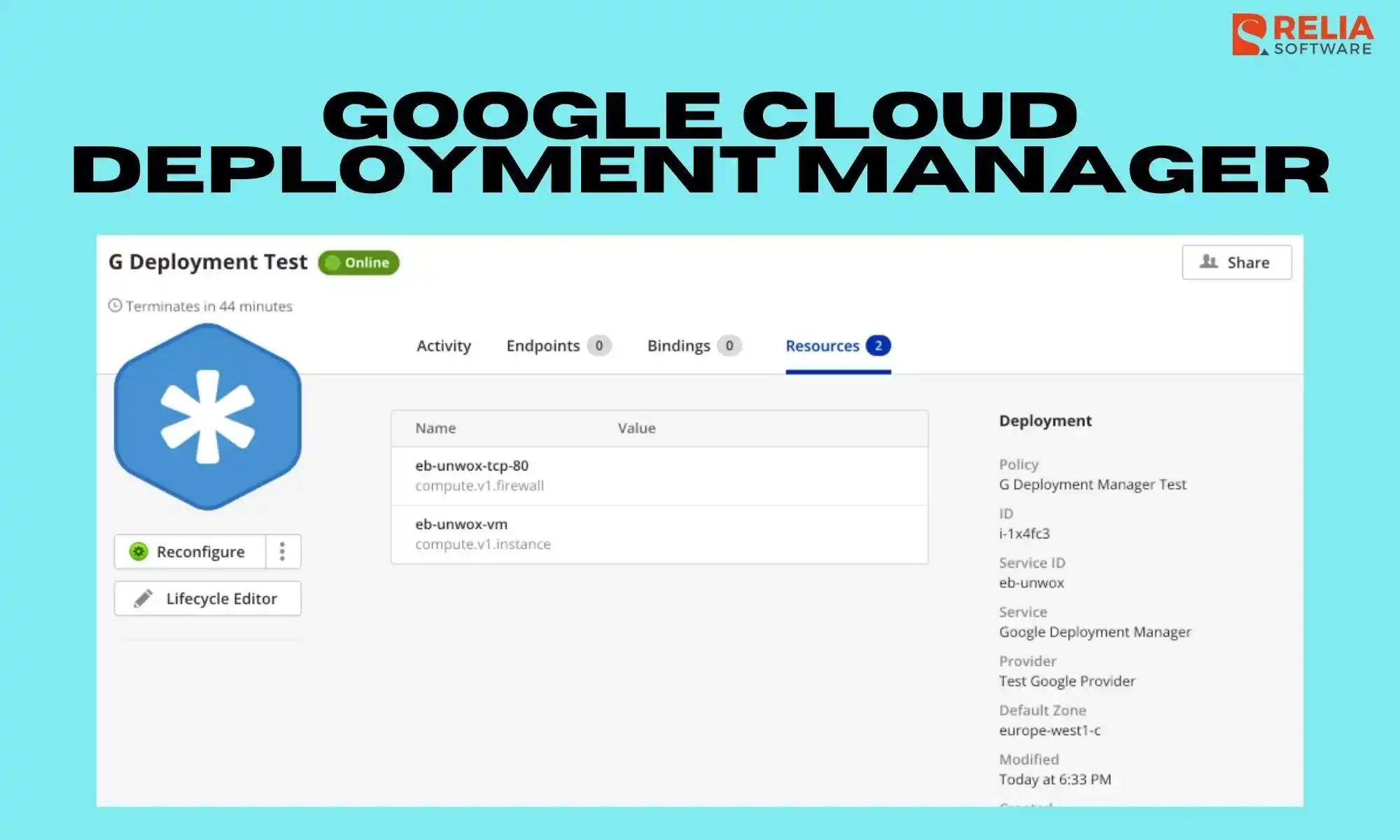The width and height of the screenshot is (1400, 840).
Task: Click the Value column header
Action: pyautogui.click(x=636, y=428)
